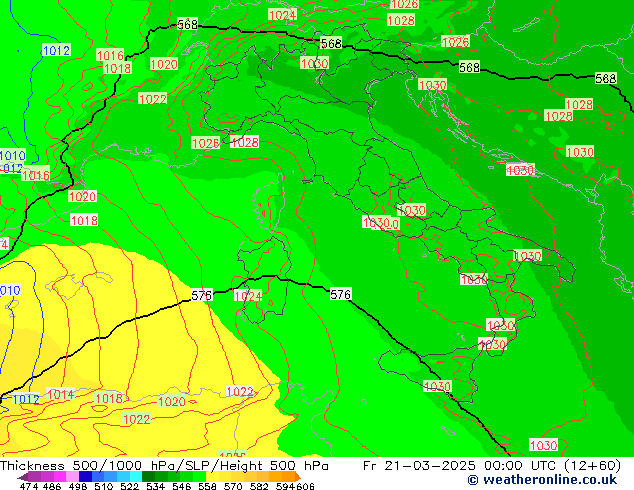Click the legend value 570

233,486
